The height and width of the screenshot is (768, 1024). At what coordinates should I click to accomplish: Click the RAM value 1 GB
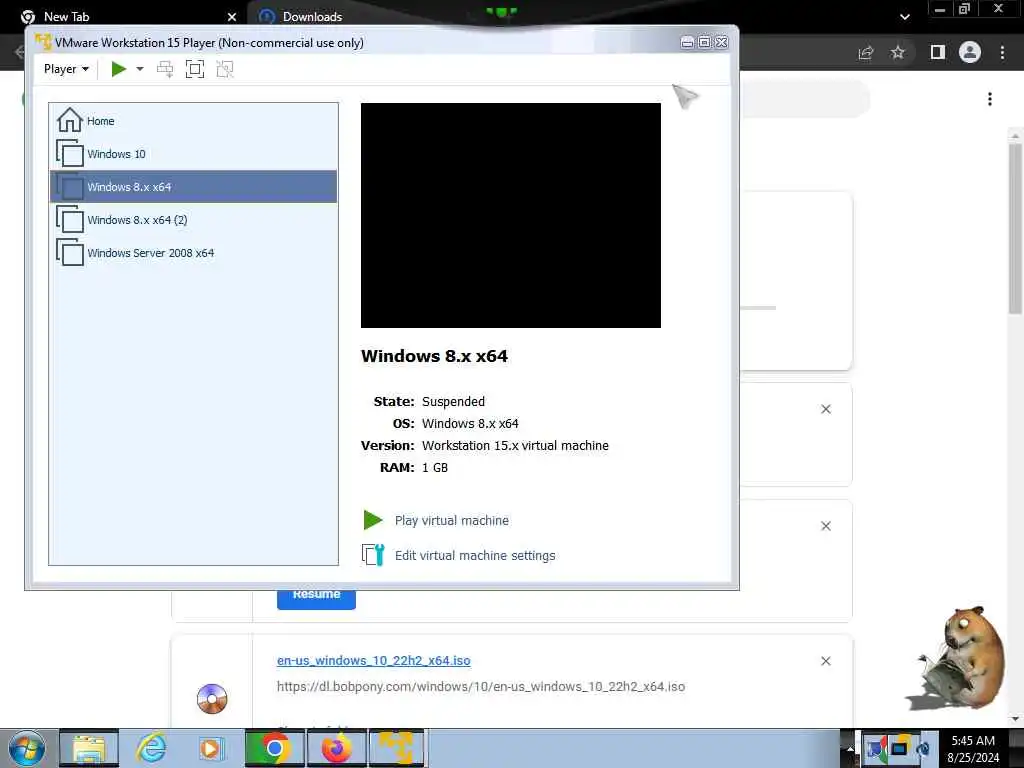(x=435, y=468)
